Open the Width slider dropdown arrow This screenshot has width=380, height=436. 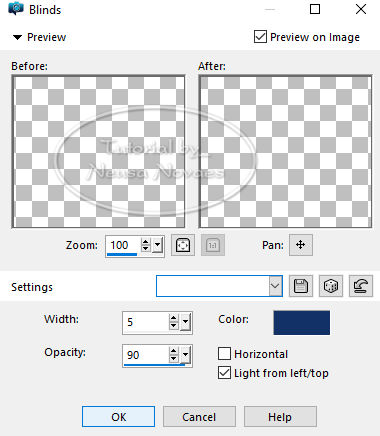click(186, 322)
